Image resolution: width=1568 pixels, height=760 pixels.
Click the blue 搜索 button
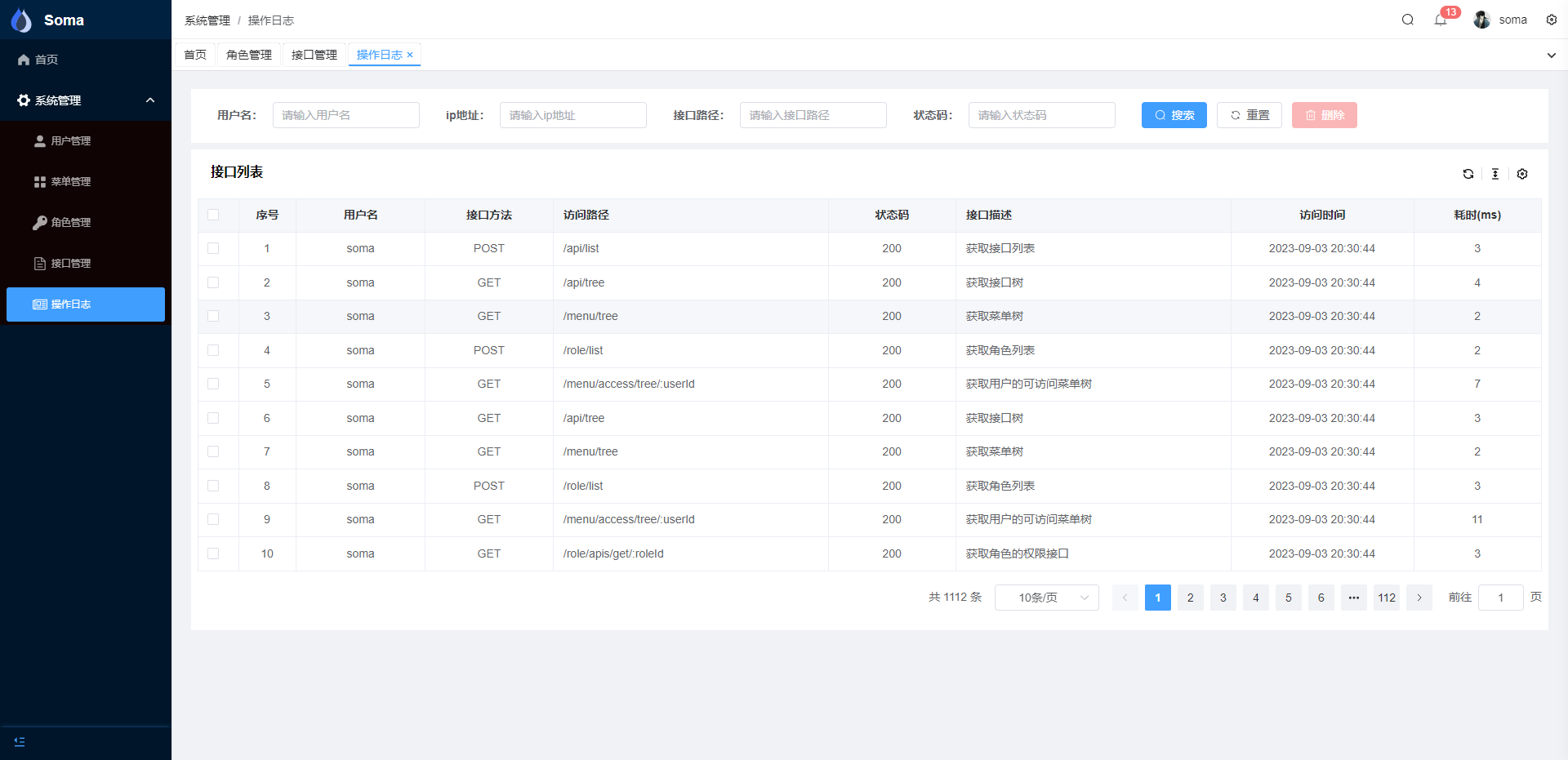1174,115
